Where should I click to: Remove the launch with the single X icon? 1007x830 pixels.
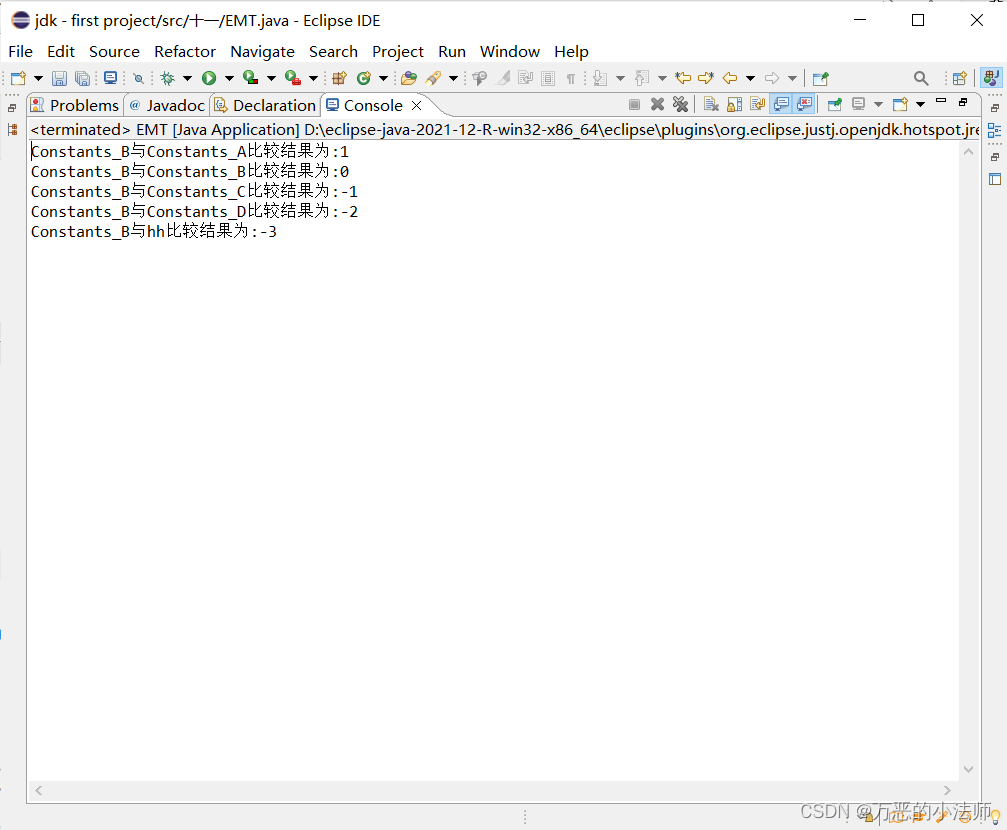[x=657, y=104]
